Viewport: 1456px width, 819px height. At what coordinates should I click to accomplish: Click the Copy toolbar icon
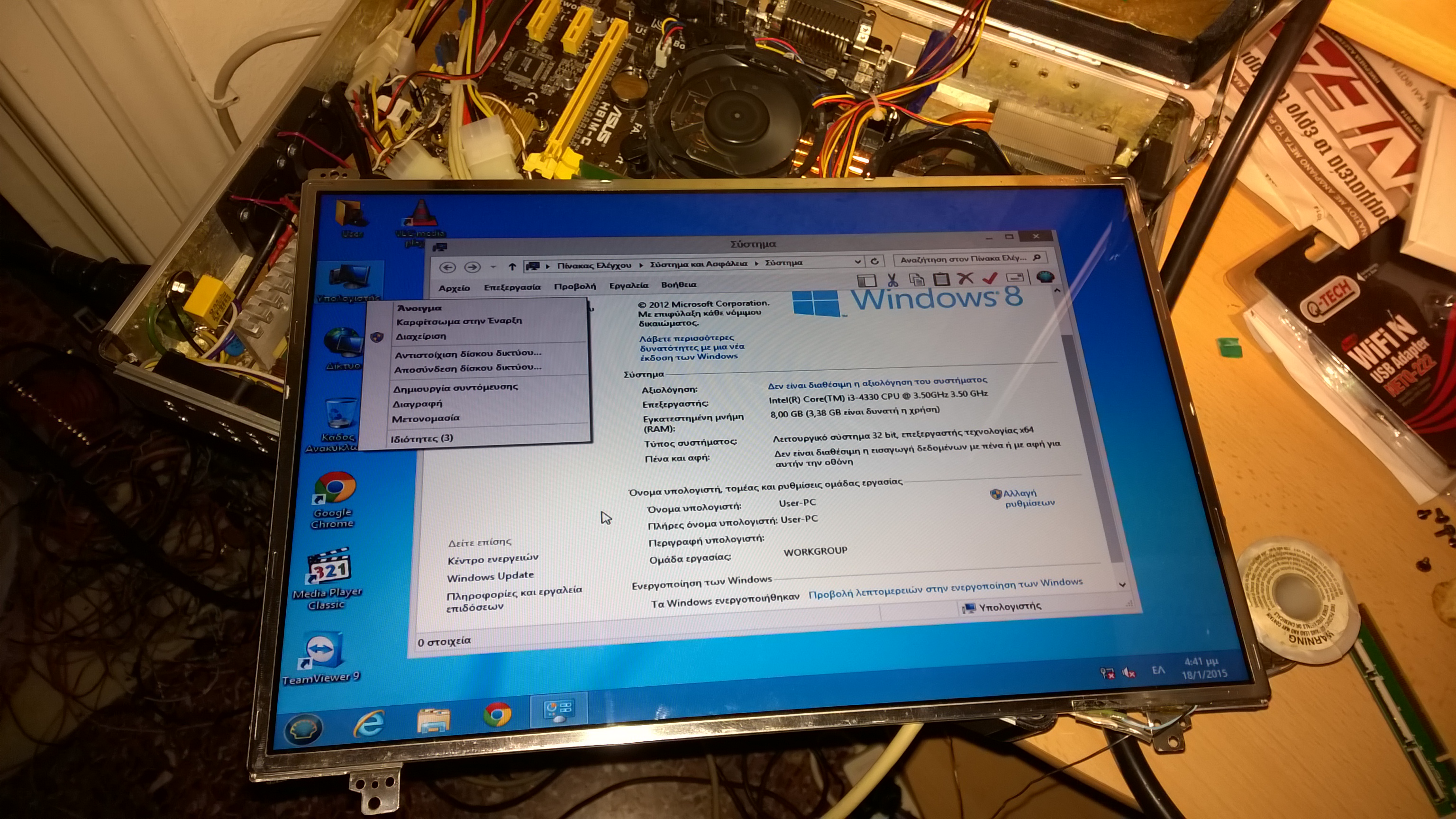[x=916, y=279]
